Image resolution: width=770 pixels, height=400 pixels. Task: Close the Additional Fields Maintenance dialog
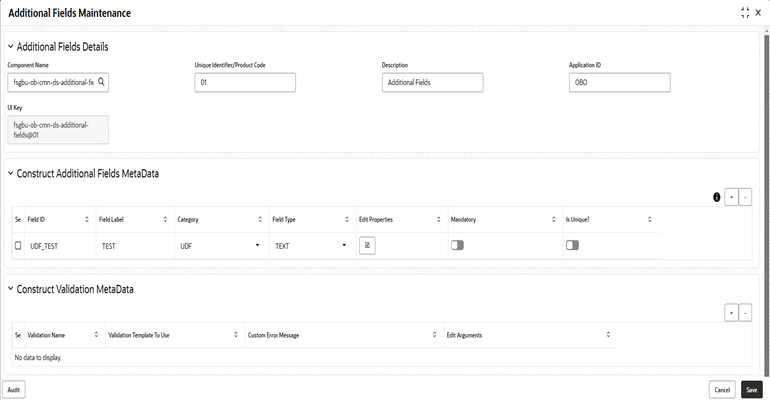(758, 13)
